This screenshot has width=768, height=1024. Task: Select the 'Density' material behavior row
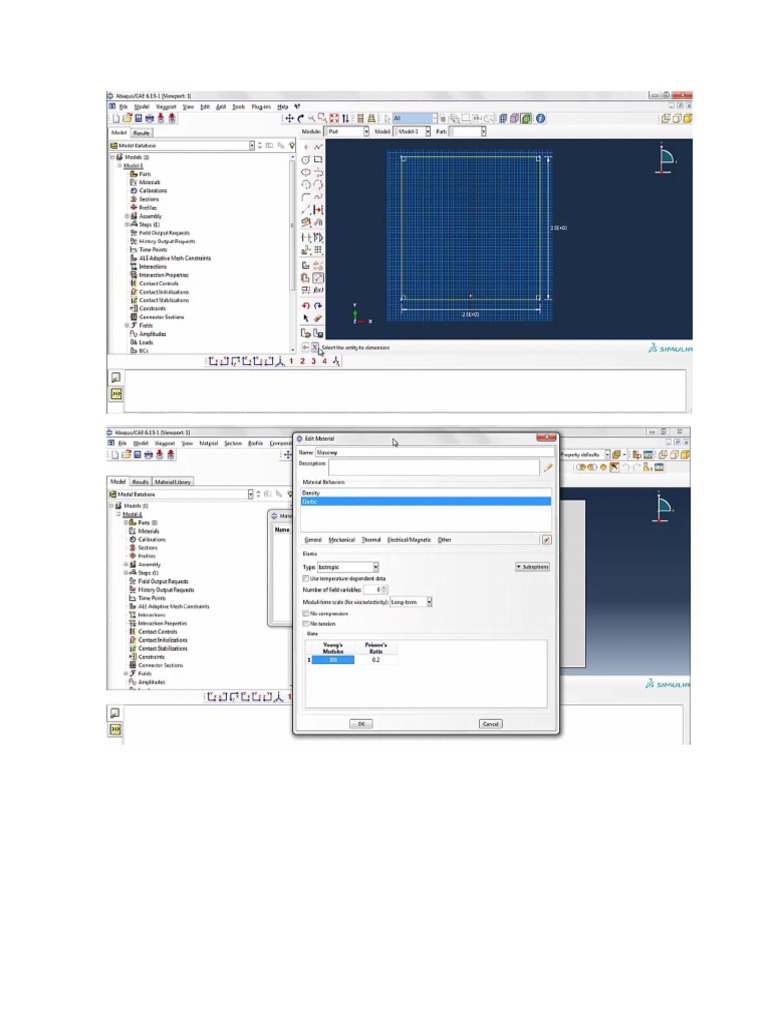click(426, 493)
